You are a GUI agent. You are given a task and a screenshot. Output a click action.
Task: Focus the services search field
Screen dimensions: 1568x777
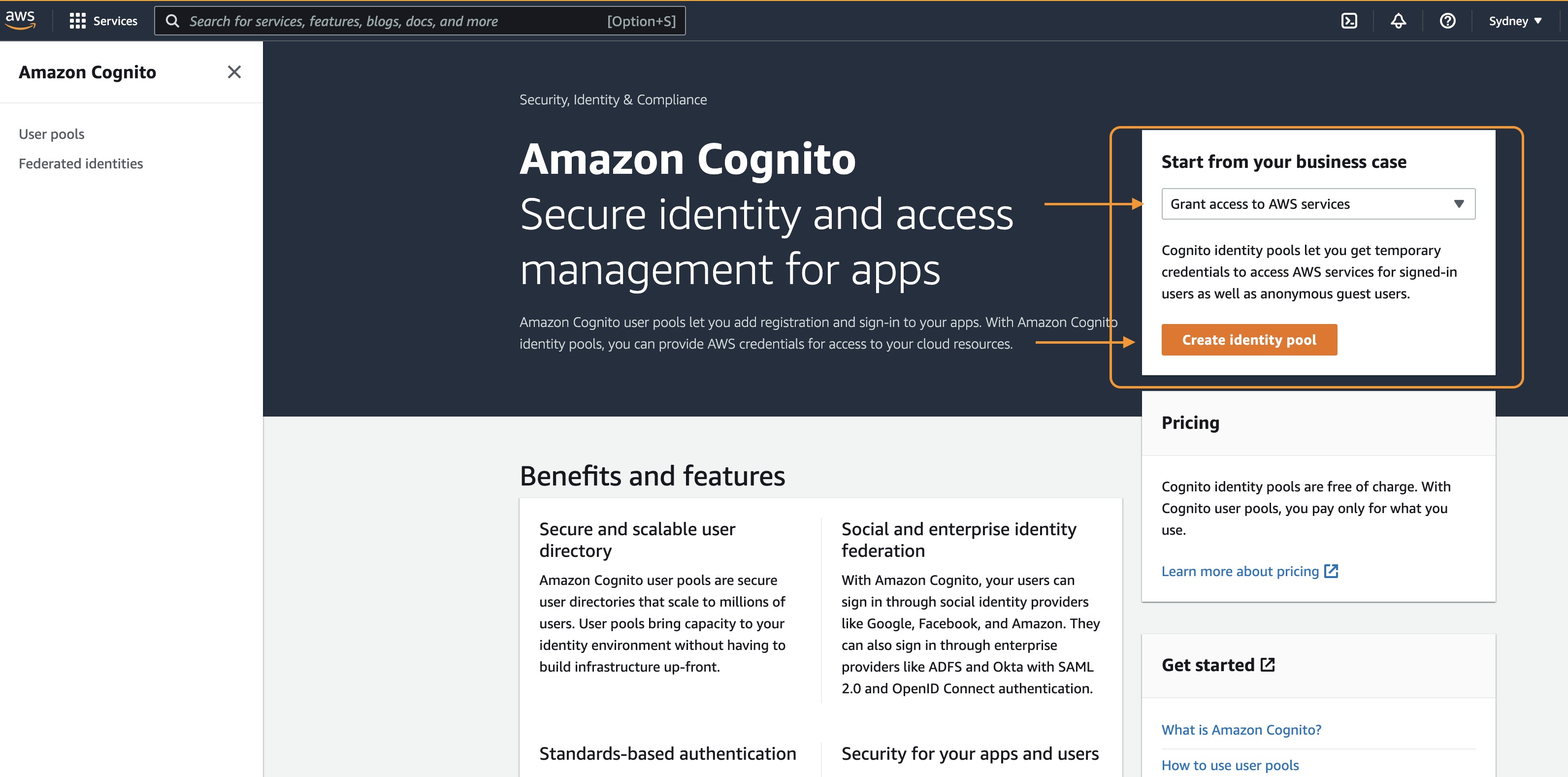pyautogui.click(x=420, y=21)
